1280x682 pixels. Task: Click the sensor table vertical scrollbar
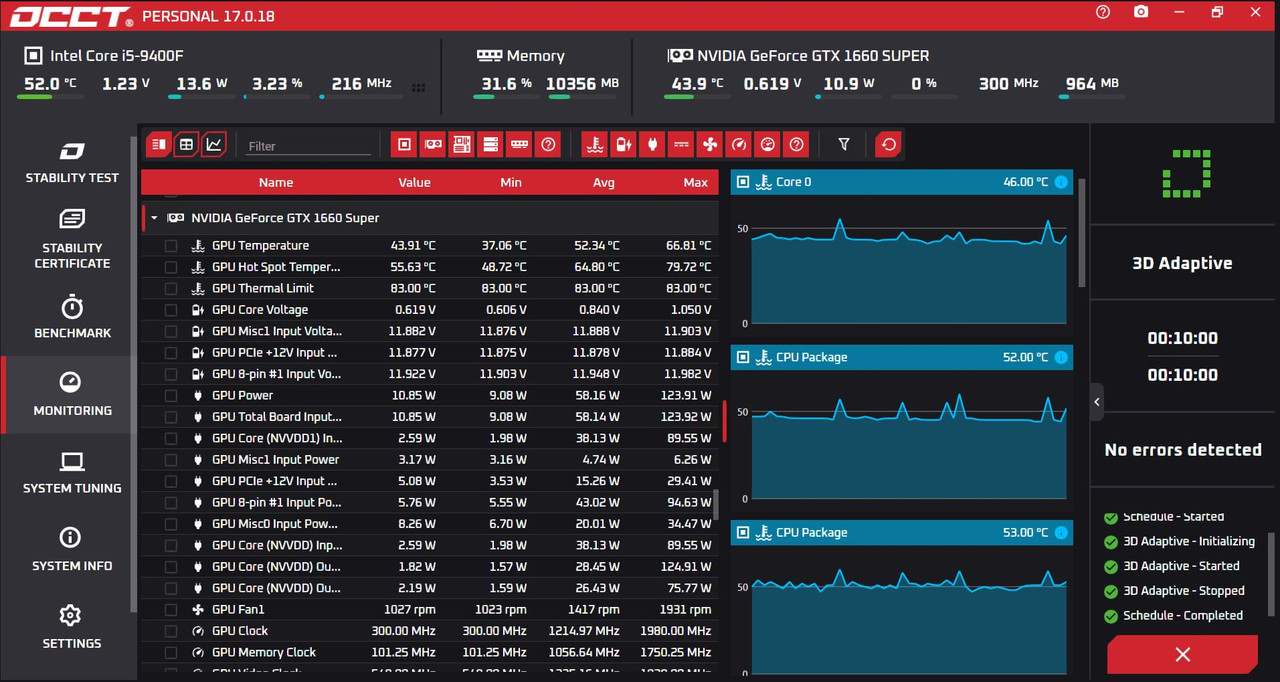coord(715,504)
